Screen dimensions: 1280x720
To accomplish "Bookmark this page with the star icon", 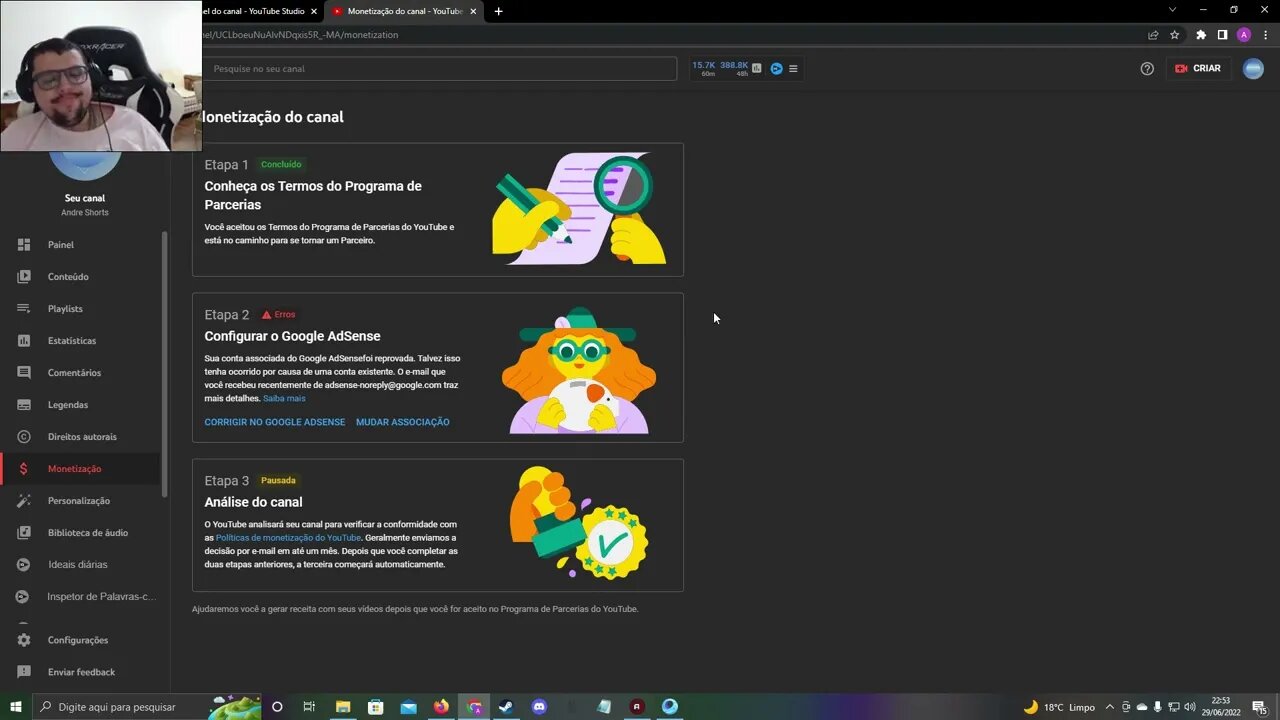I will (x=1175, y=35).
